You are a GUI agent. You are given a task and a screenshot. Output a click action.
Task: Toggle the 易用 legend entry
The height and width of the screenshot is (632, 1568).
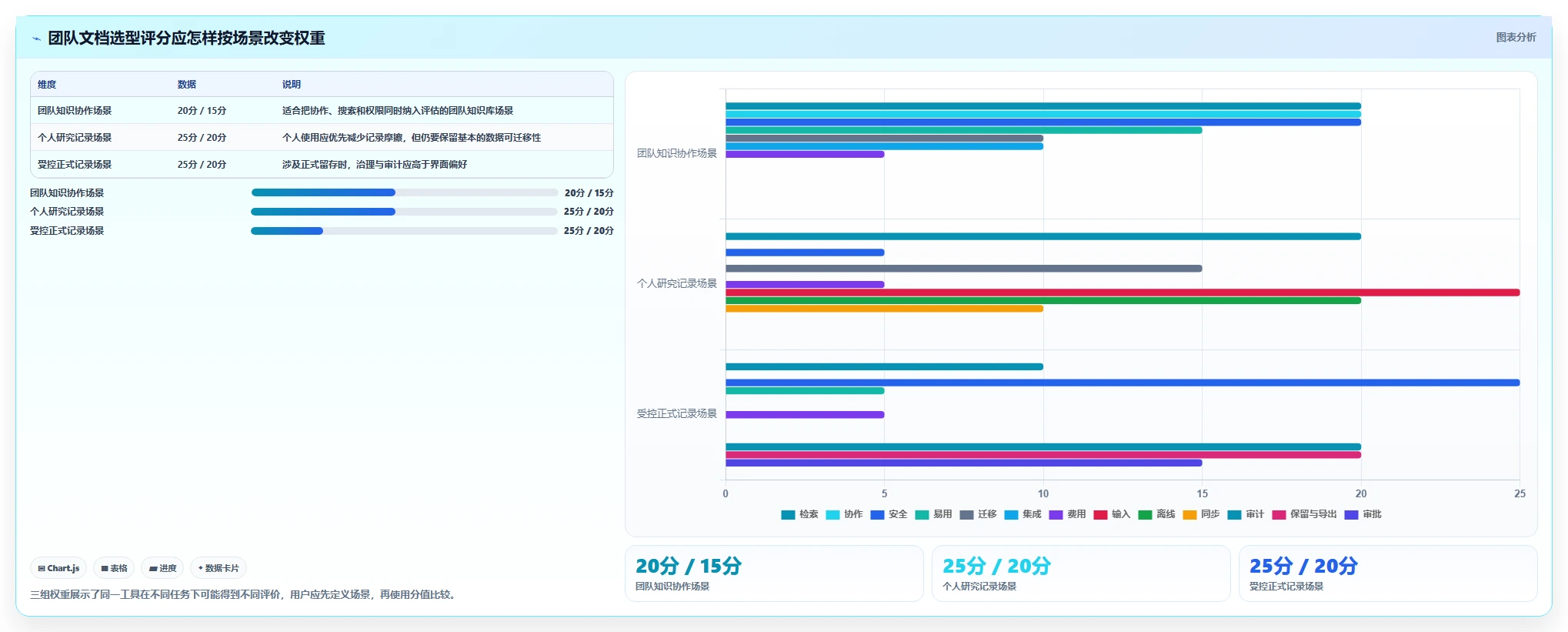click(933, 514)
